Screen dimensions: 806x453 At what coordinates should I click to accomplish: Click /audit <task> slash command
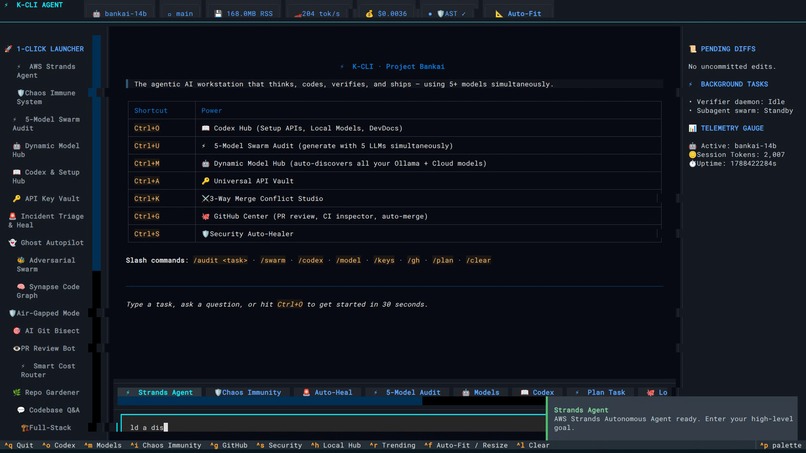click(x=220, y=261)
